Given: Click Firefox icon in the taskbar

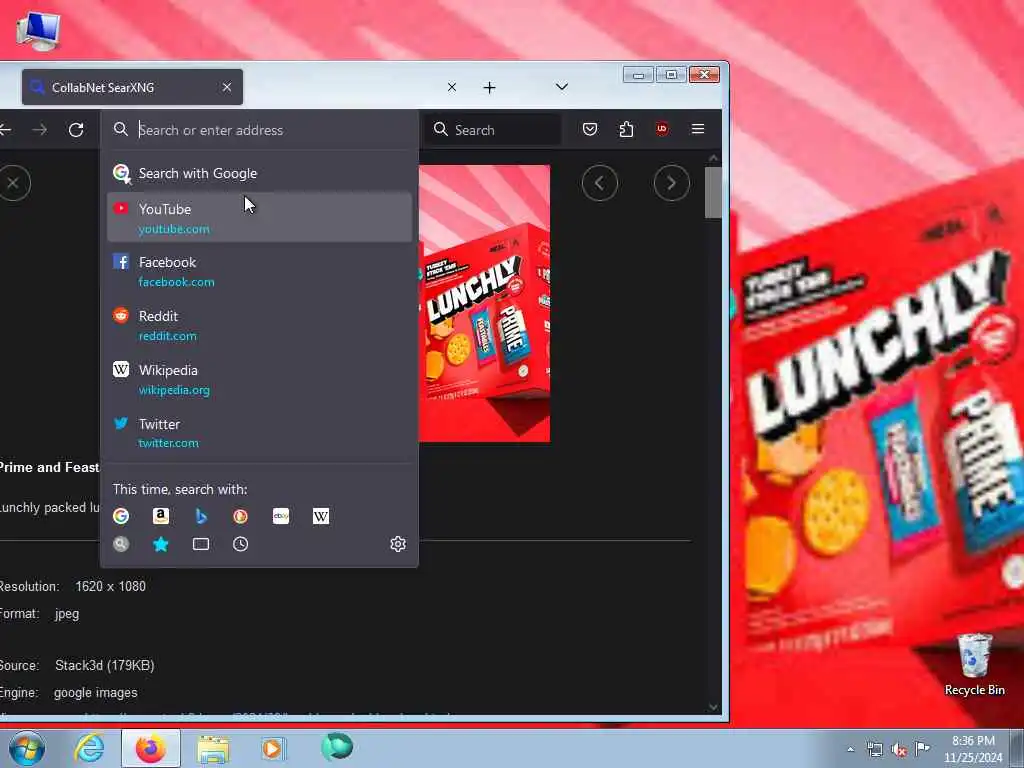Looking at the screenshot, I should coord(151,748).
